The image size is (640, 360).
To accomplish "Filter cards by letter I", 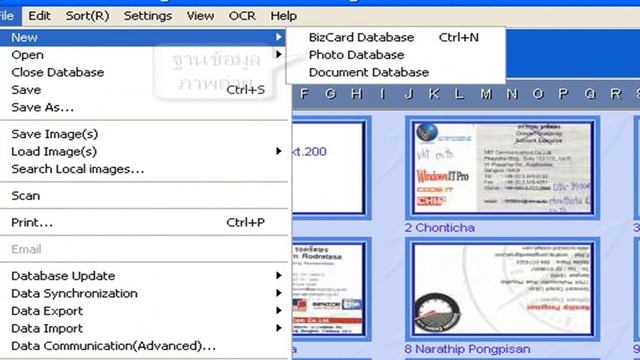I will click(x=382, y=94).
